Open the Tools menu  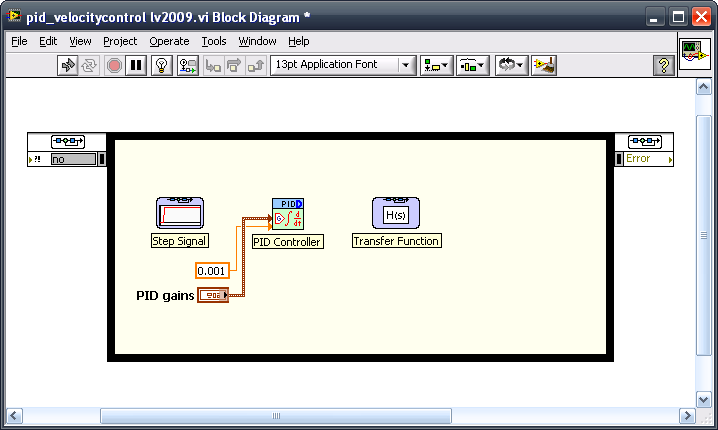point(214,41)
